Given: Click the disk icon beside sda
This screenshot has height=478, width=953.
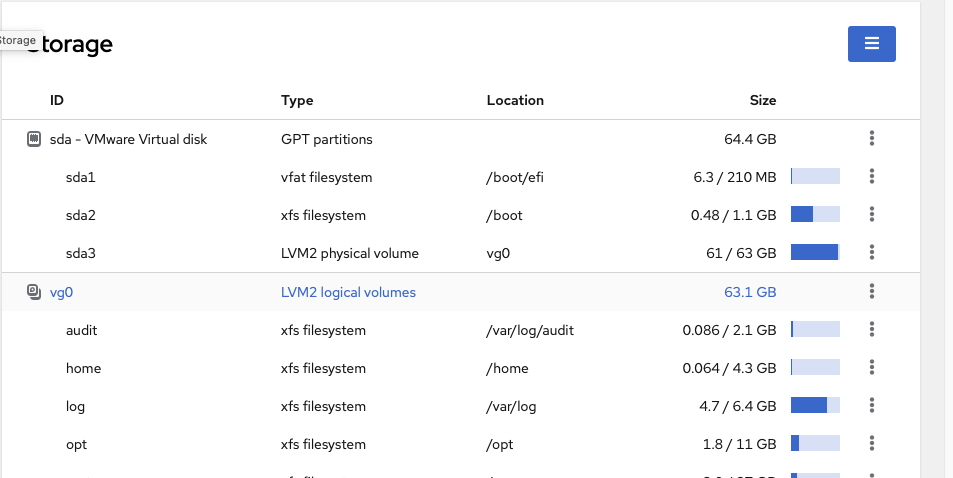Looking at the screenshot, I should pyautogui.click(x=33, y=139).
